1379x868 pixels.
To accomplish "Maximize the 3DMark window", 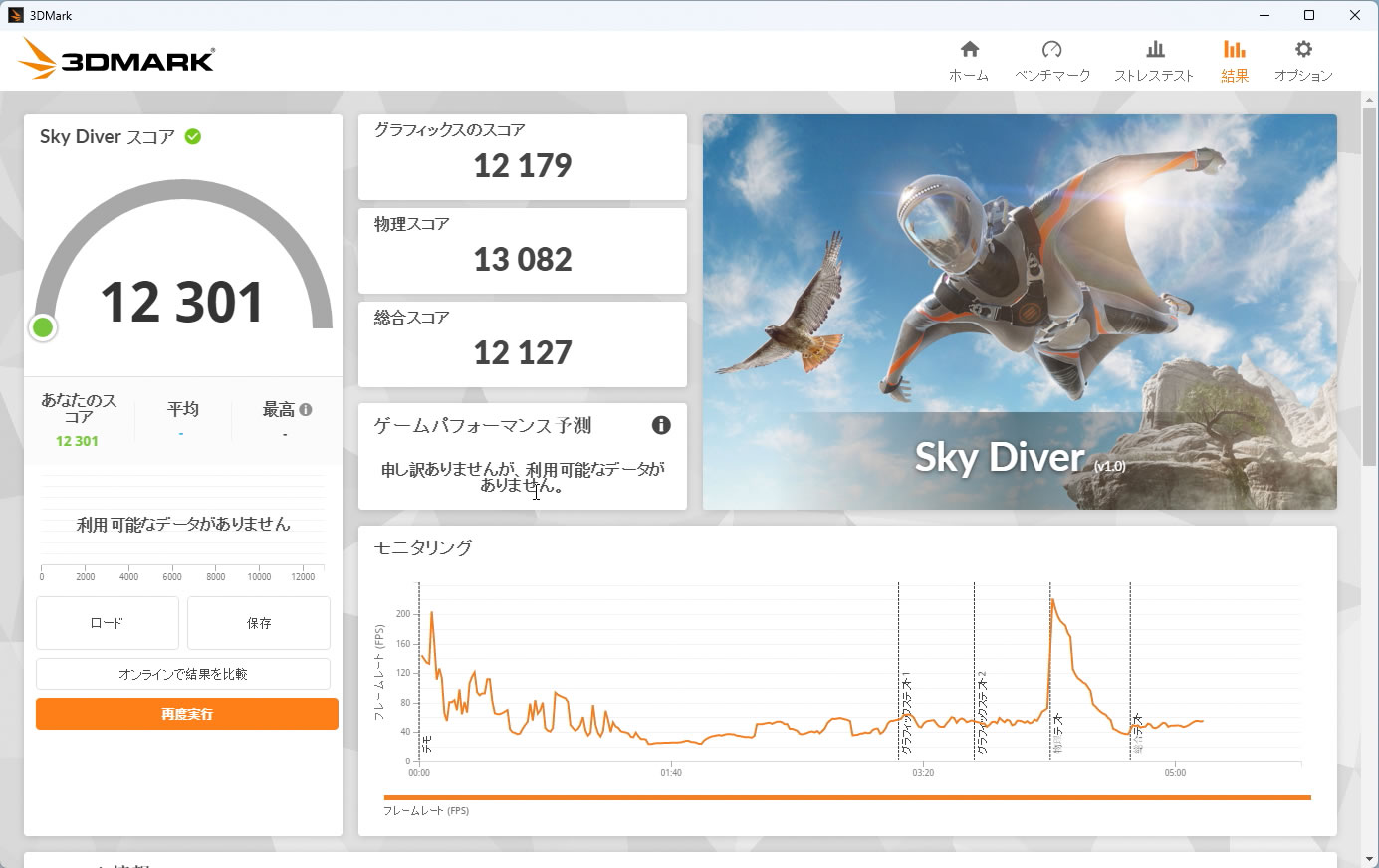I will (1309, 15).
